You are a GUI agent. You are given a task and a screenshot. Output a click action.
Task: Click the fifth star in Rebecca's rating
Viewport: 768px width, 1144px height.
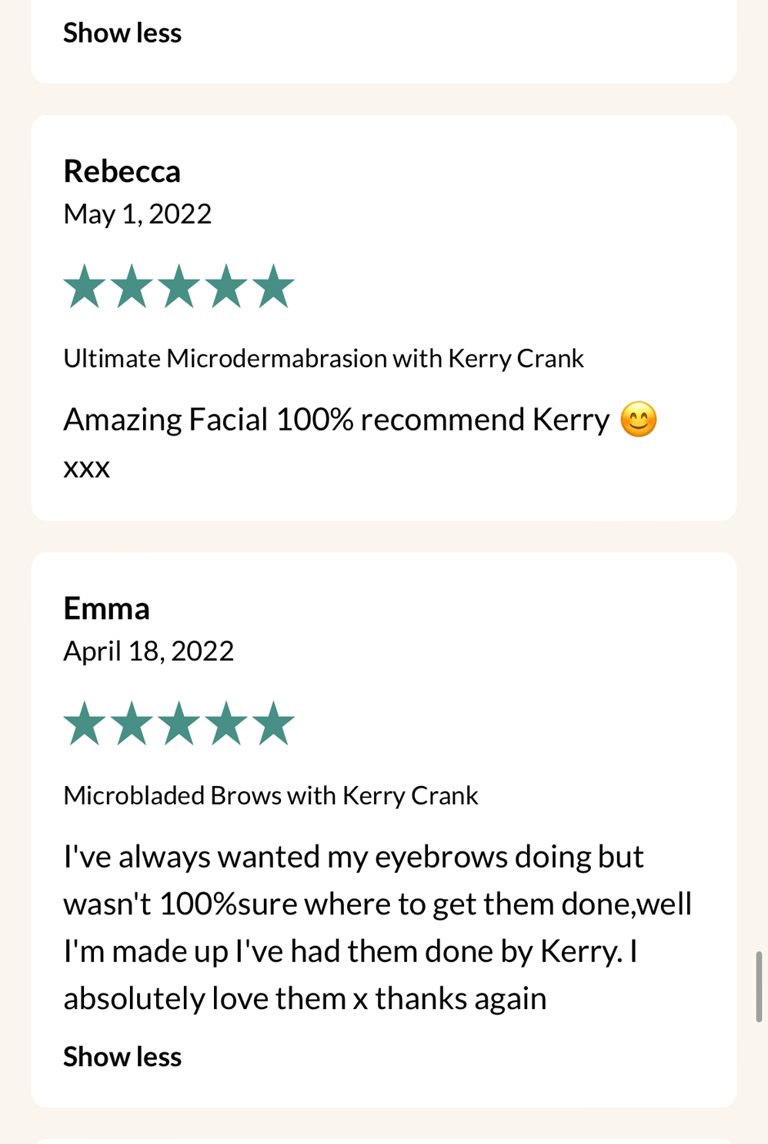click(273, 288)
